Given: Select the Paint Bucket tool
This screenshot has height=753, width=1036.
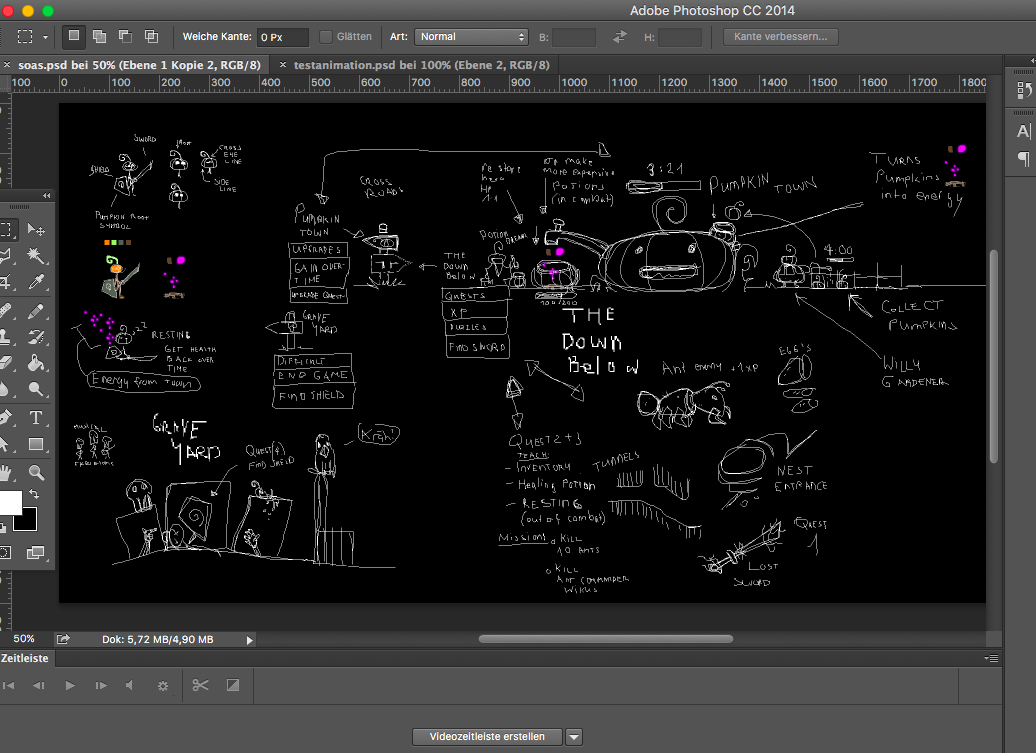Looking at the screenshot, I should [x=36, y=363].
